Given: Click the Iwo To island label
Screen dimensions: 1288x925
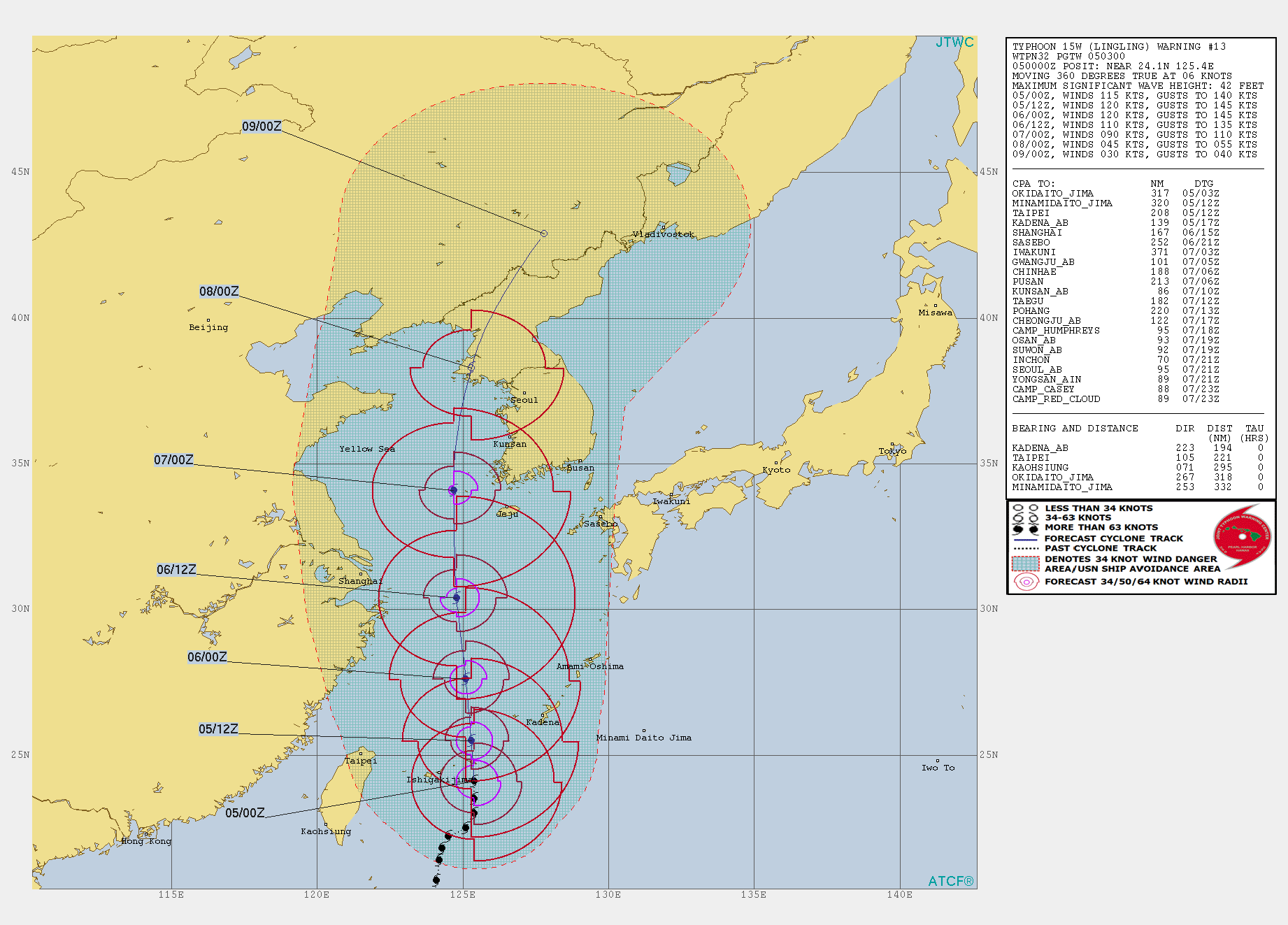Looking at the screenshot, I should (938, 768).
